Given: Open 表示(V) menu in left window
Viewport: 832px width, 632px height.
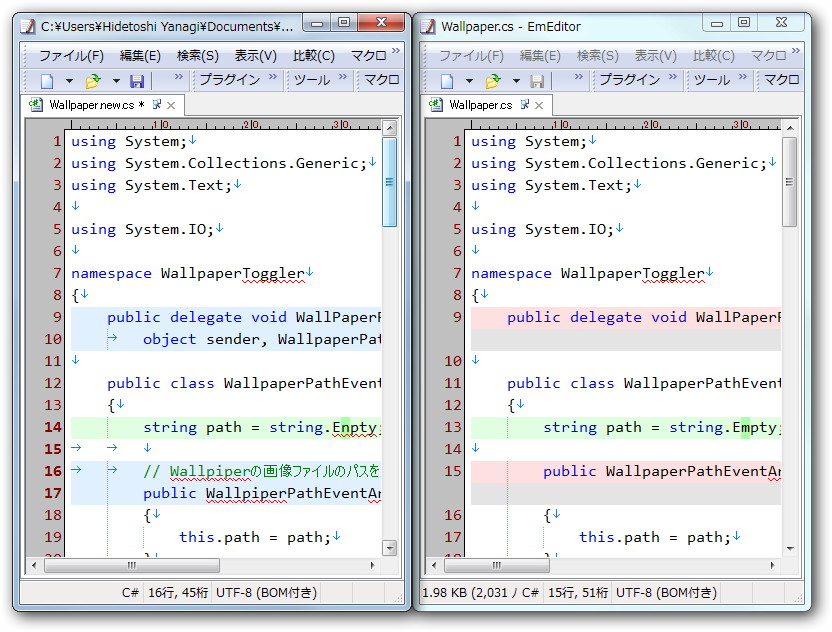Looking at the screenshot, I should (256, 56).
